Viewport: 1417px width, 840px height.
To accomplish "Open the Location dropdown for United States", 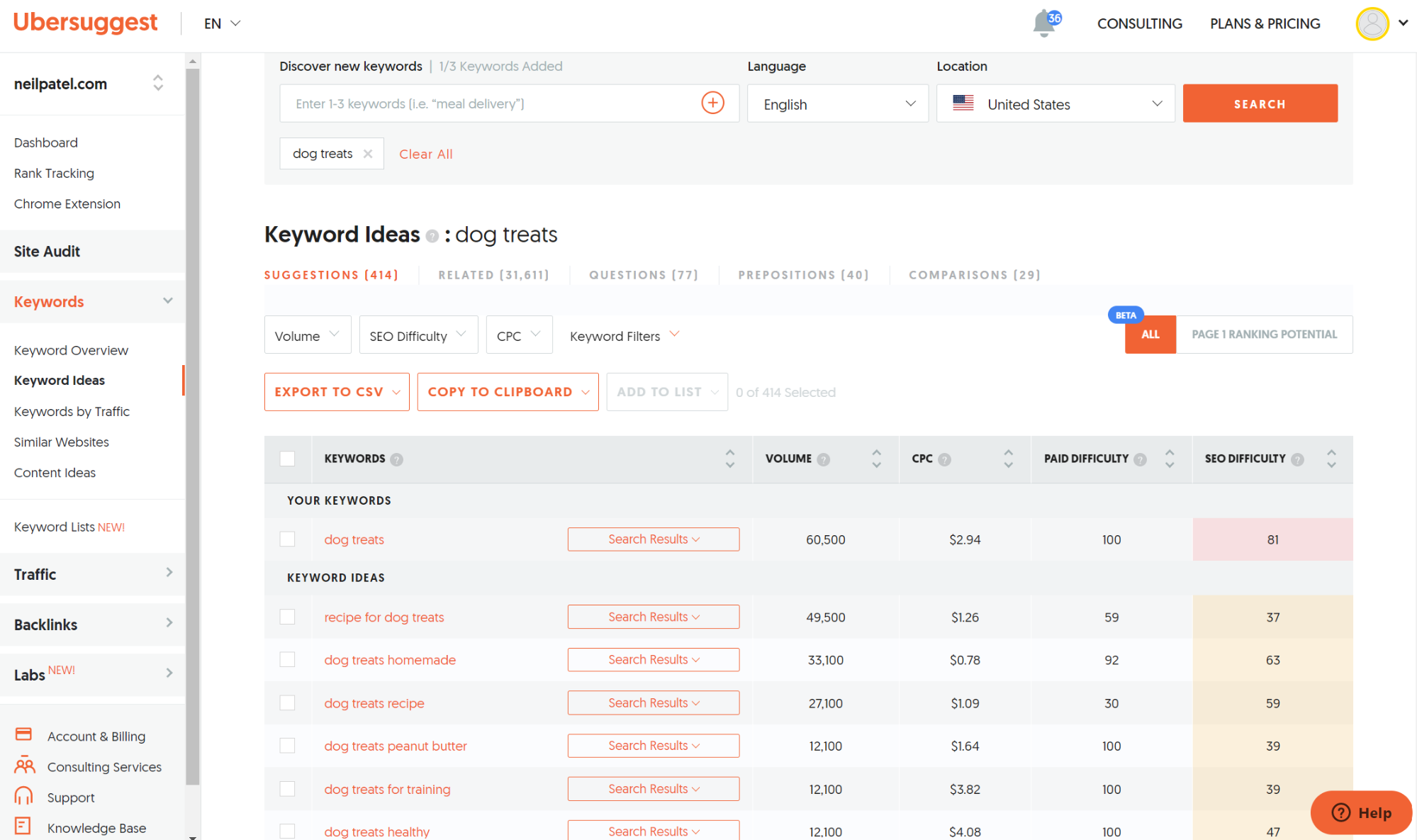I will click(x=1055, y=103).
